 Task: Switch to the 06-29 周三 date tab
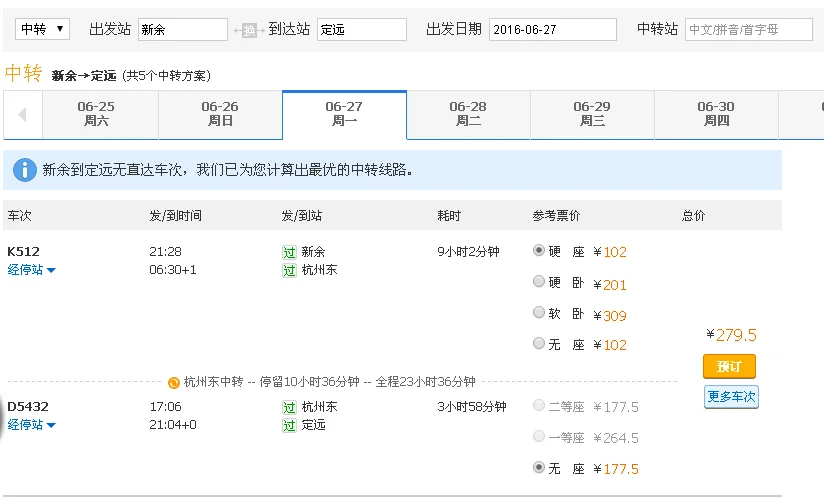coord(592,114)
